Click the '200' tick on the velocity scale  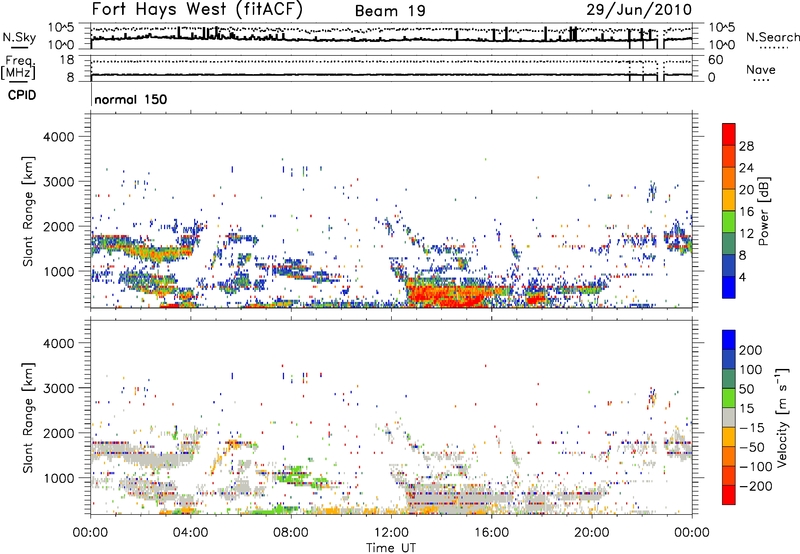point(751,350)
